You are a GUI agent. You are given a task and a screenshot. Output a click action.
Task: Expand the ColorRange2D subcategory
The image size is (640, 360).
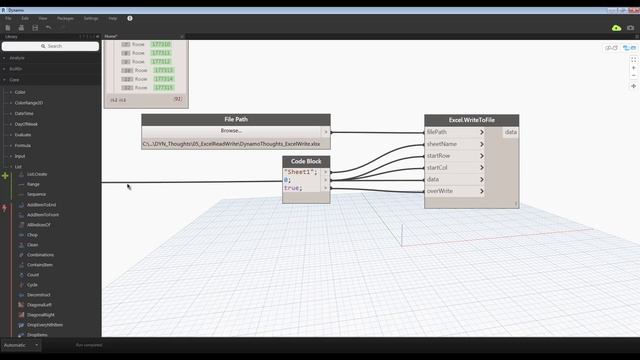tap(29, 103)
